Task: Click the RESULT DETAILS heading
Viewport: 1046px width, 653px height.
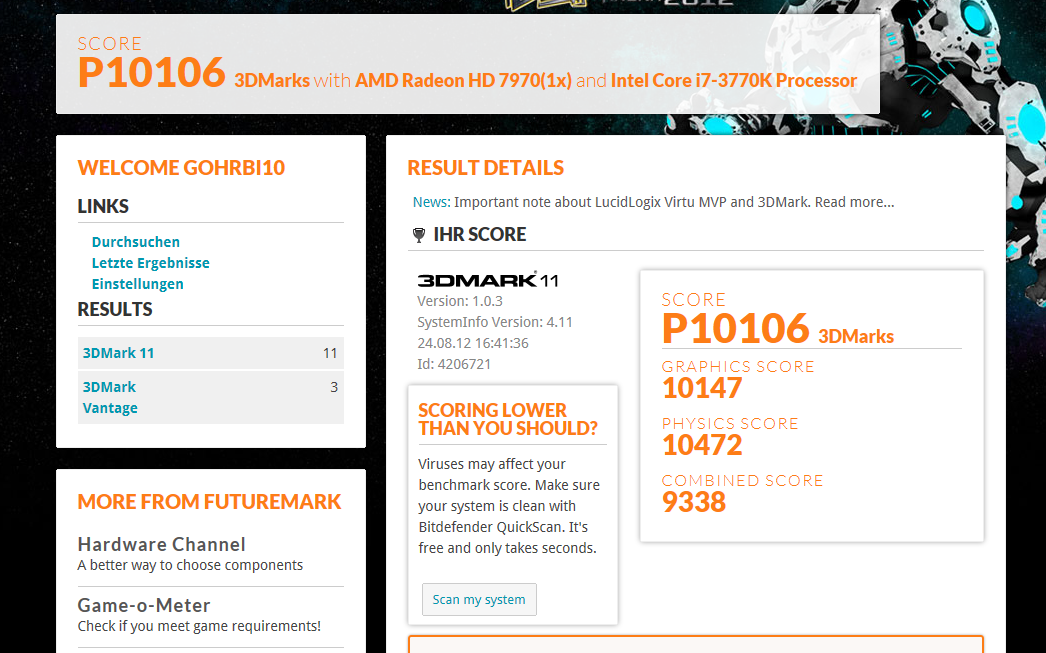Action: pyautogui.click(x=486, y=167)
